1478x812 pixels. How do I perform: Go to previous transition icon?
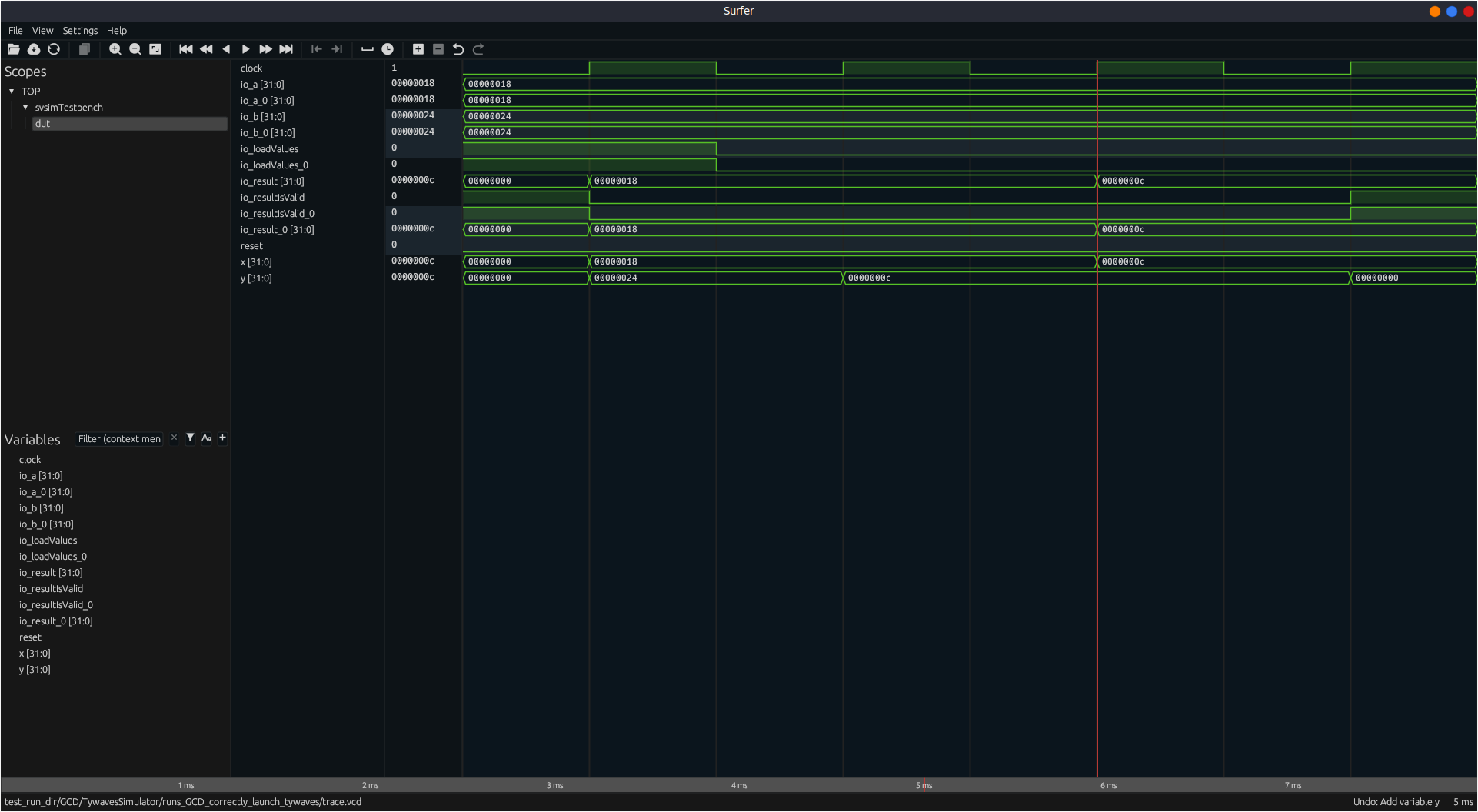[317, 49]
